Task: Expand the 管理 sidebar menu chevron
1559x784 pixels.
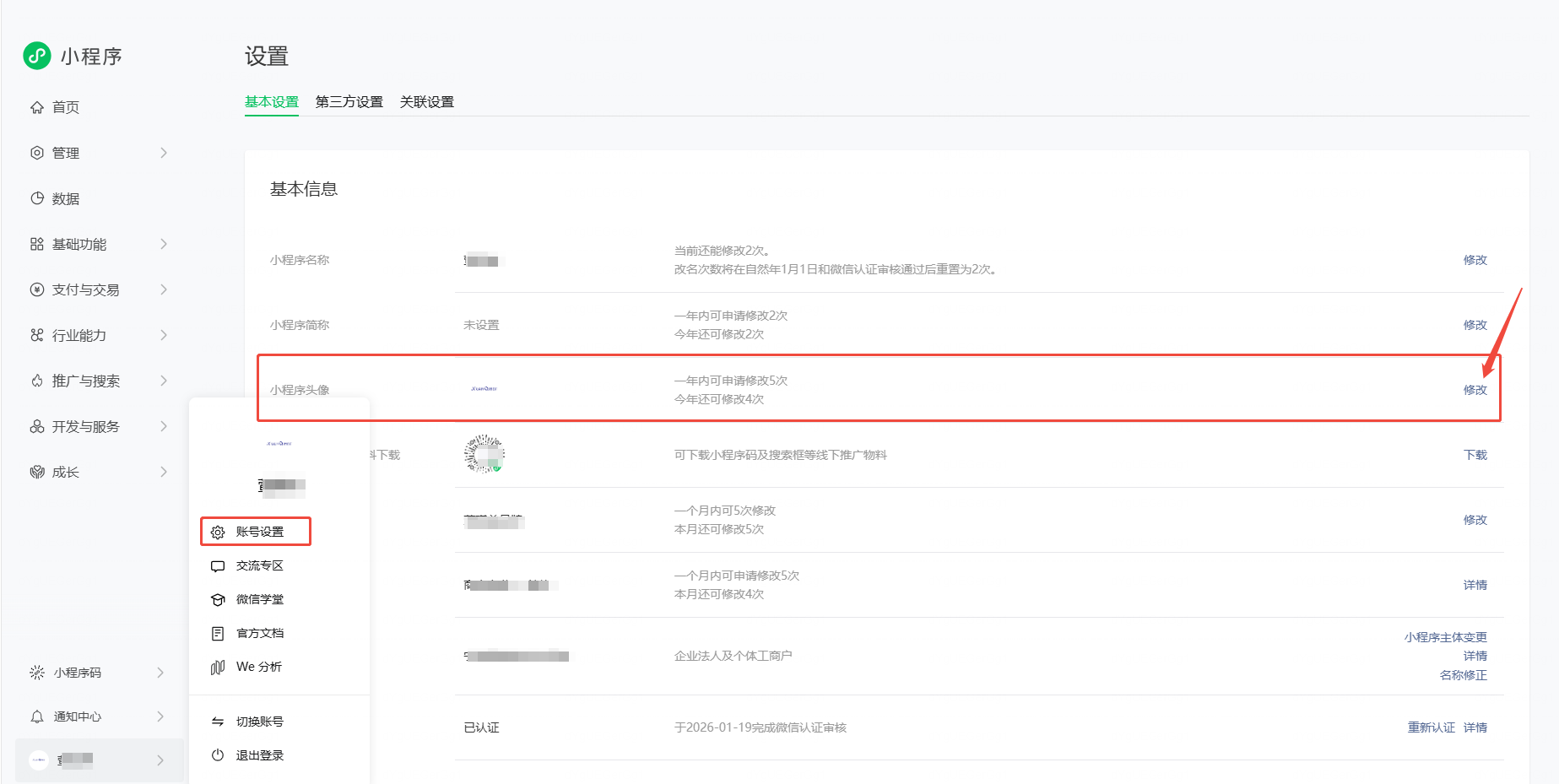Action: tap(163, 153)
